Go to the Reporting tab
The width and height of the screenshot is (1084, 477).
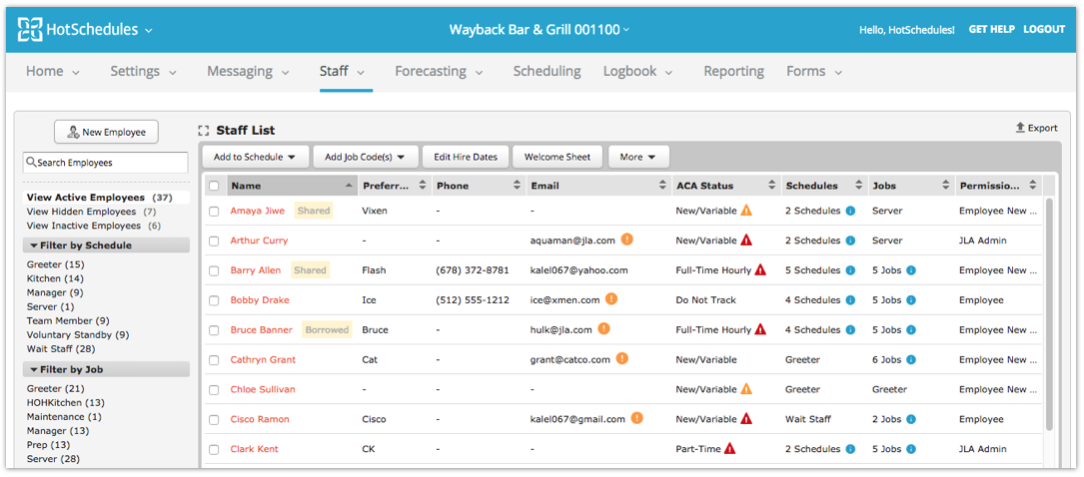pos(733,72)
